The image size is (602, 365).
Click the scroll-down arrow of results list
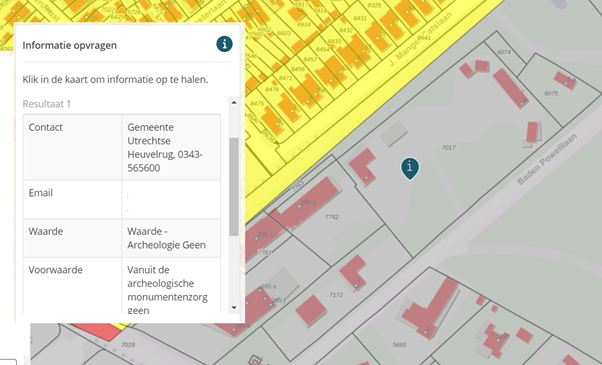tap(234, 307)
